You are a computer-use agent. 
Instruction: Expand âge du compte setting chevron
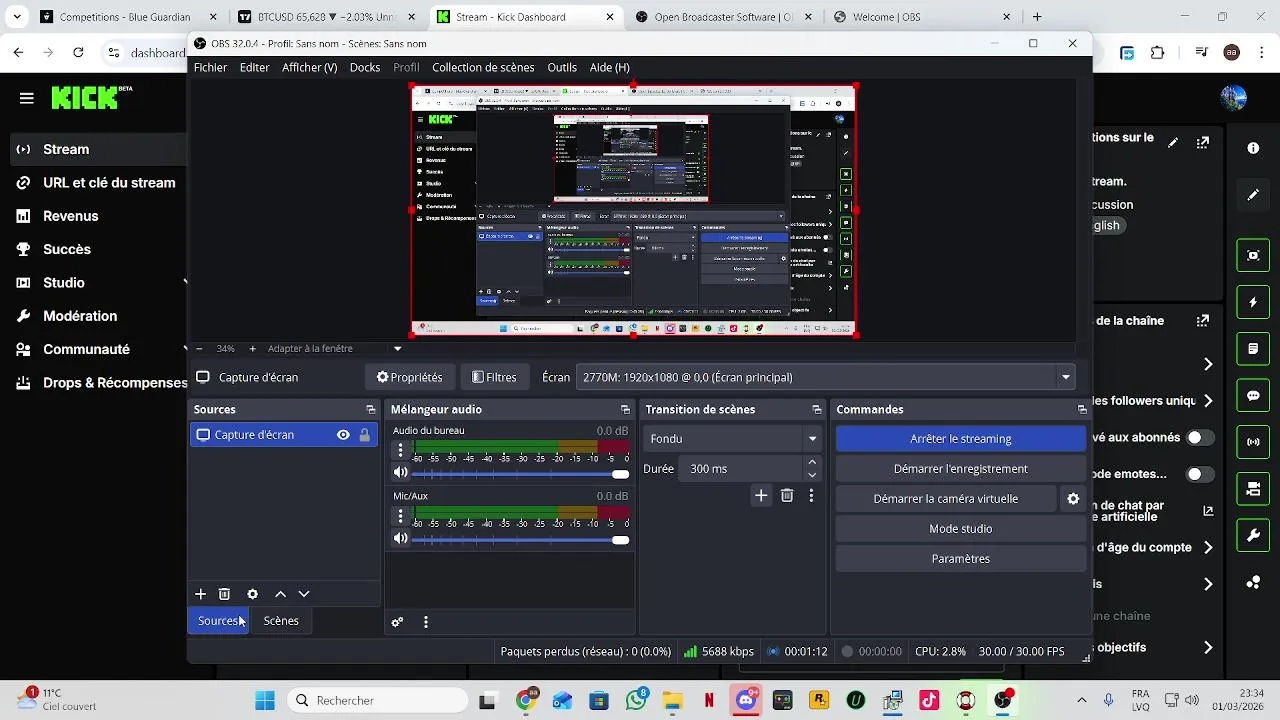[x=1208, y=547]
